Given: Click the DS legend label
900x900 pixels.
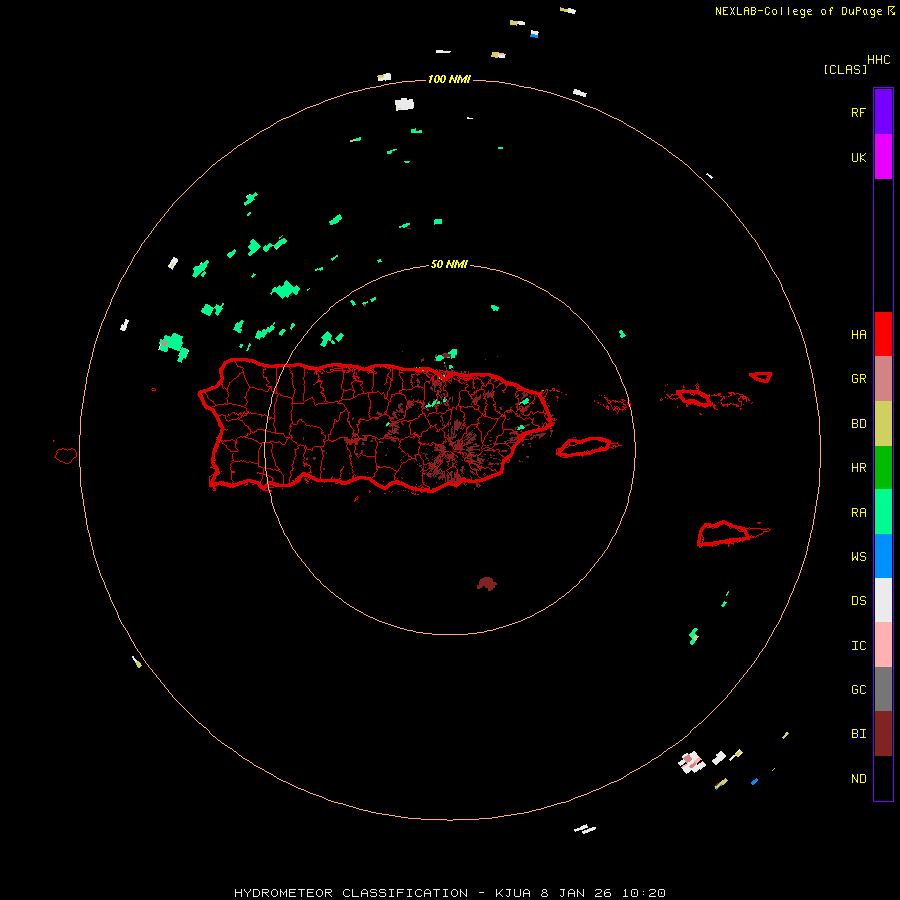Looking at the screenshot, I should 858,601.
